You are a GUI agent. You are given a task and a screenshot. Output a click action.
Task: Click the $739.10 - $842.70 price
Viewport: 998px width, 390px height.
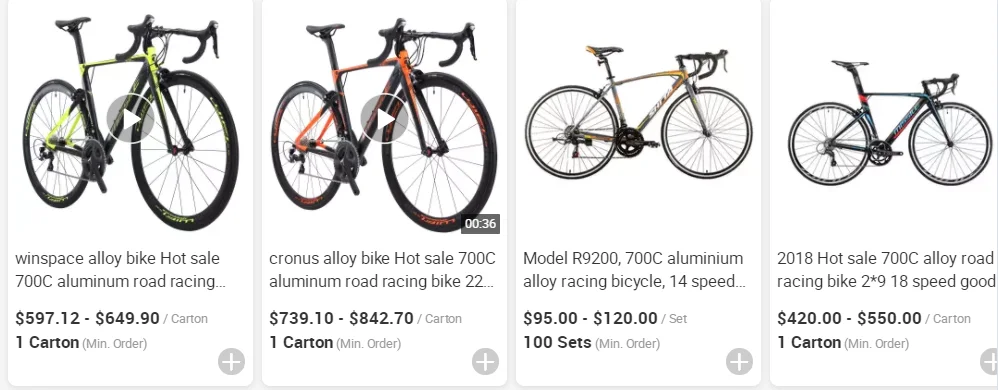pos(341,318)
